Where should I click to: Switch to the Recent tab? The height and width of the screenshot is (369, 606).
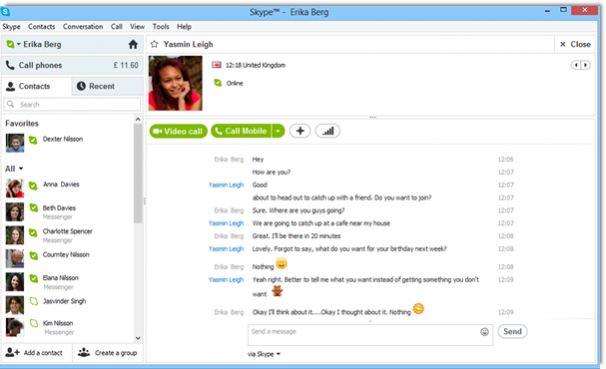point(107,86)
